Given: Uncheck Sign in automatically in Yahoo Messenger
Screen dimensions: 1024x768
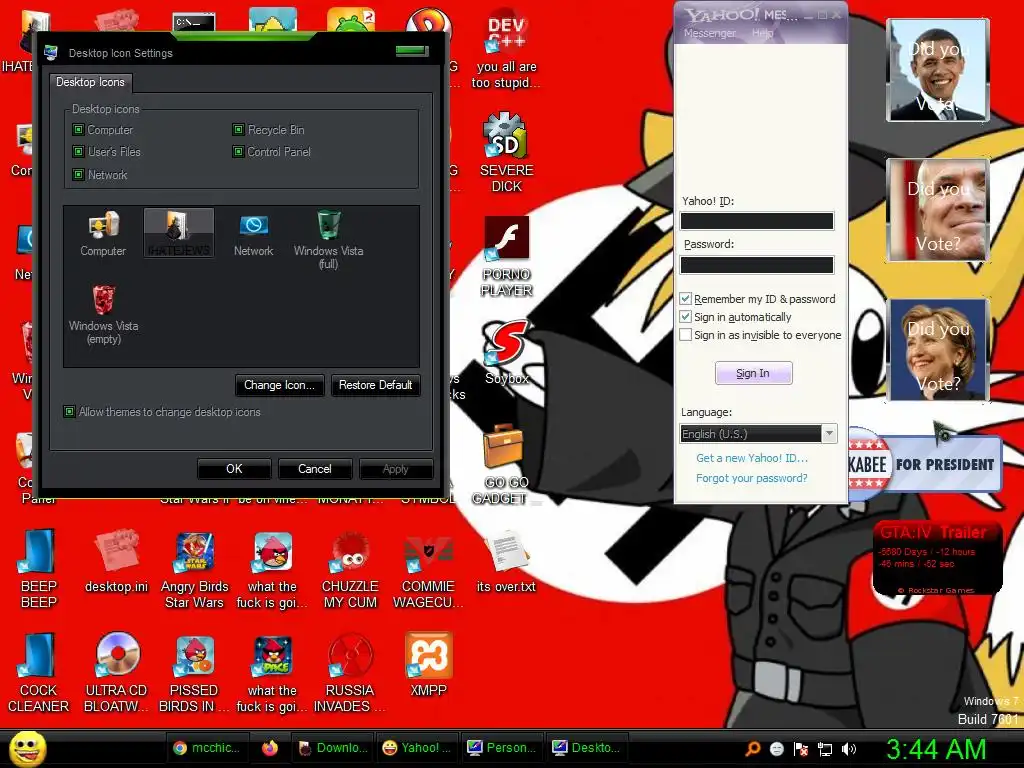Looking at the screenshot, I should (686, 317).
